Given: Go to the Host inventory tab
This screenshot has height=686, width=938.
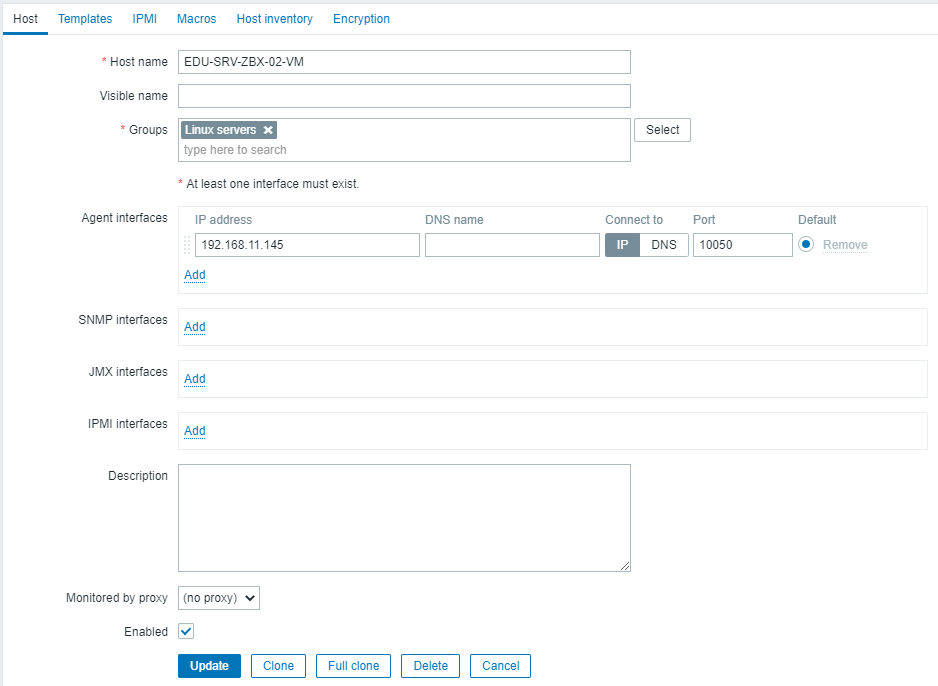Looking at the screenshot, I should click(x=274, y=19).
